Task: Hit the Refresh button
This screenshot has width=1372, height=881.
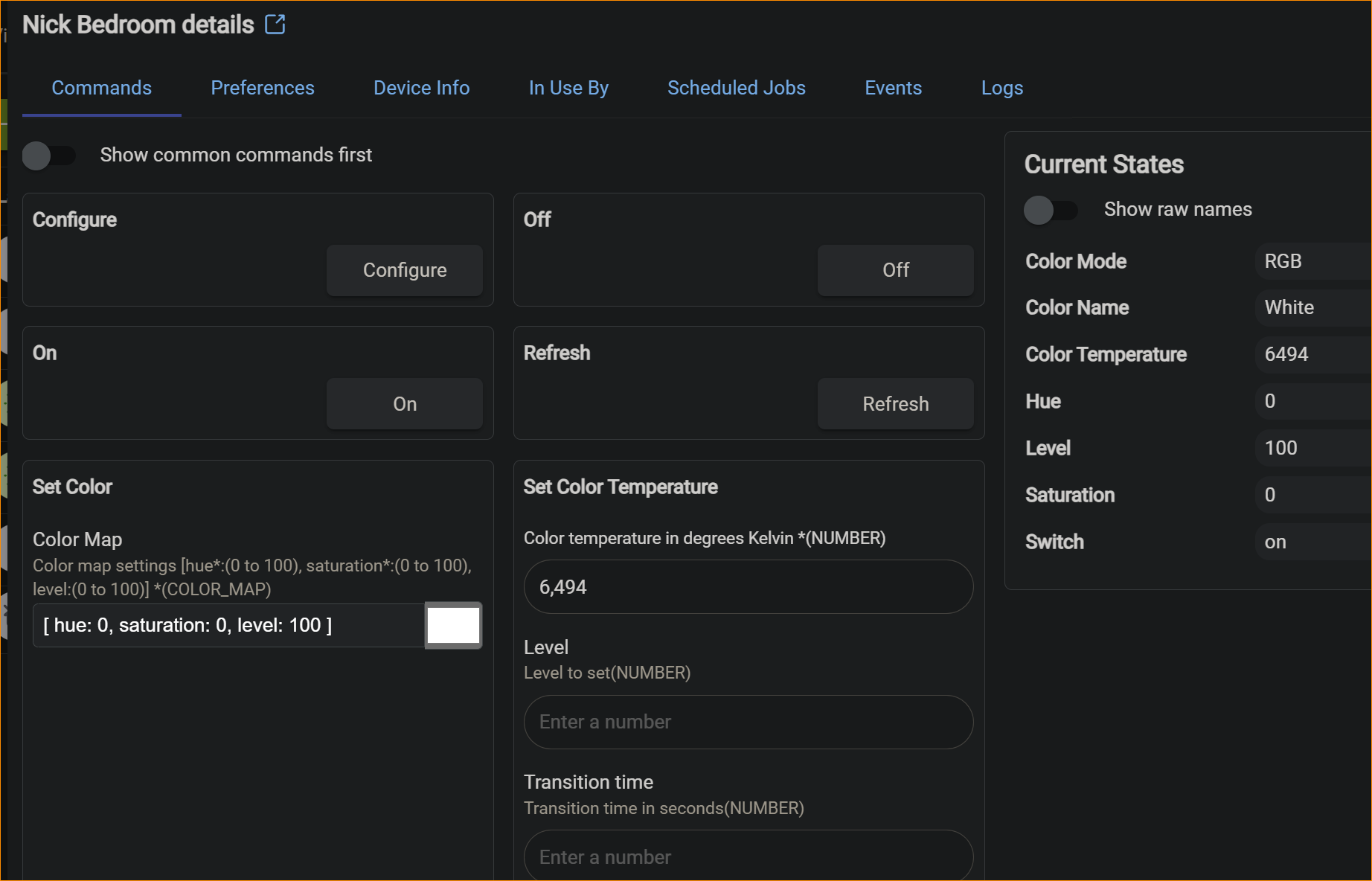Action: 895,404
